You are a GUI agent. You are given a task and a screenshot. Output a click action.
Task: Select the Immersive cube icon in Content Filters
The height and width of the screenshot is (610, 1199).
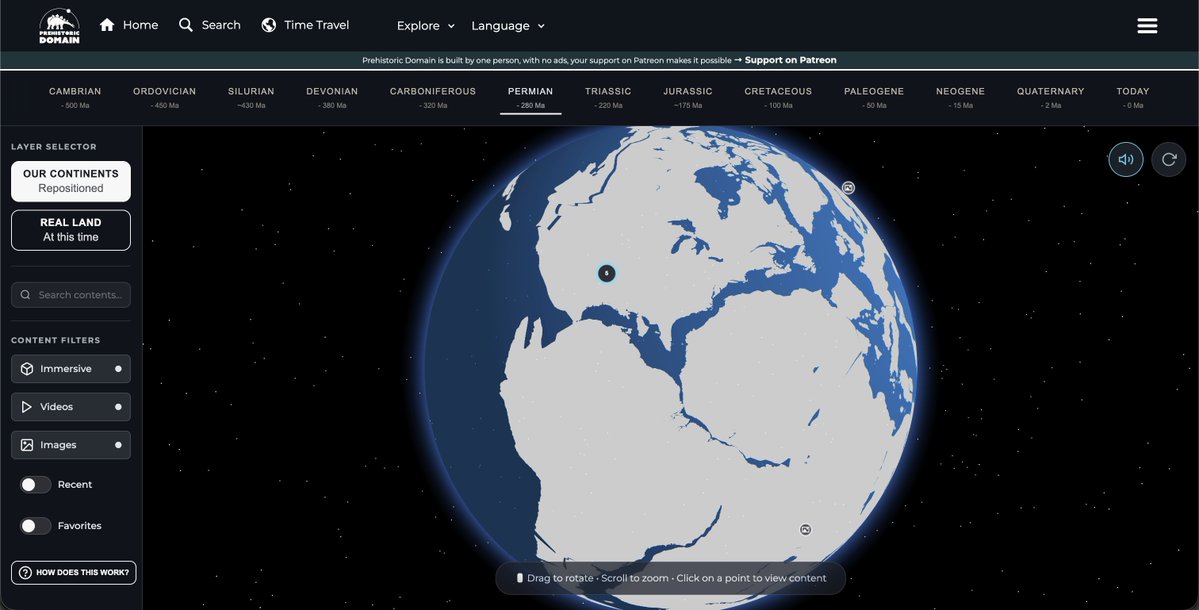pos(27,368)
